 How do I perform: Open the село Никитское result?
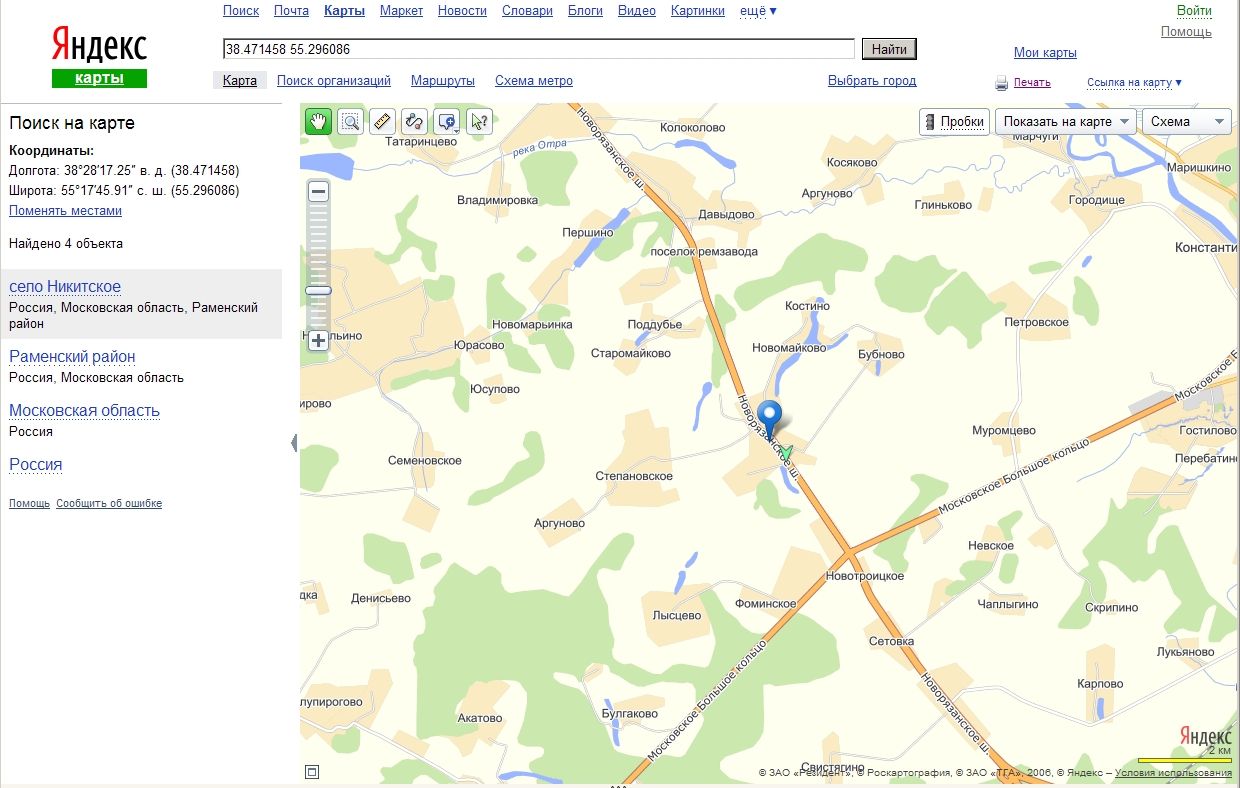(x=65, y=287)
